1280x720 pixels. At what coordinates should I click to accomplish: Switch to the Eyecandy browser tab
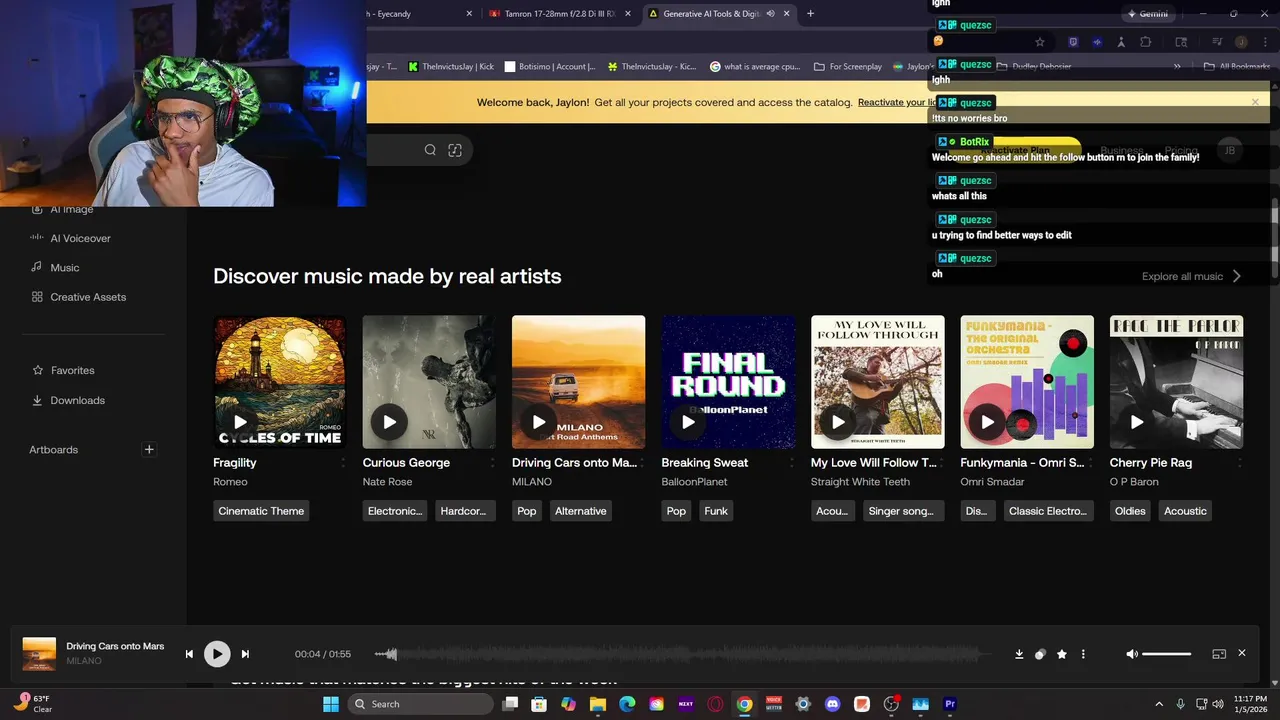[420, 14]
